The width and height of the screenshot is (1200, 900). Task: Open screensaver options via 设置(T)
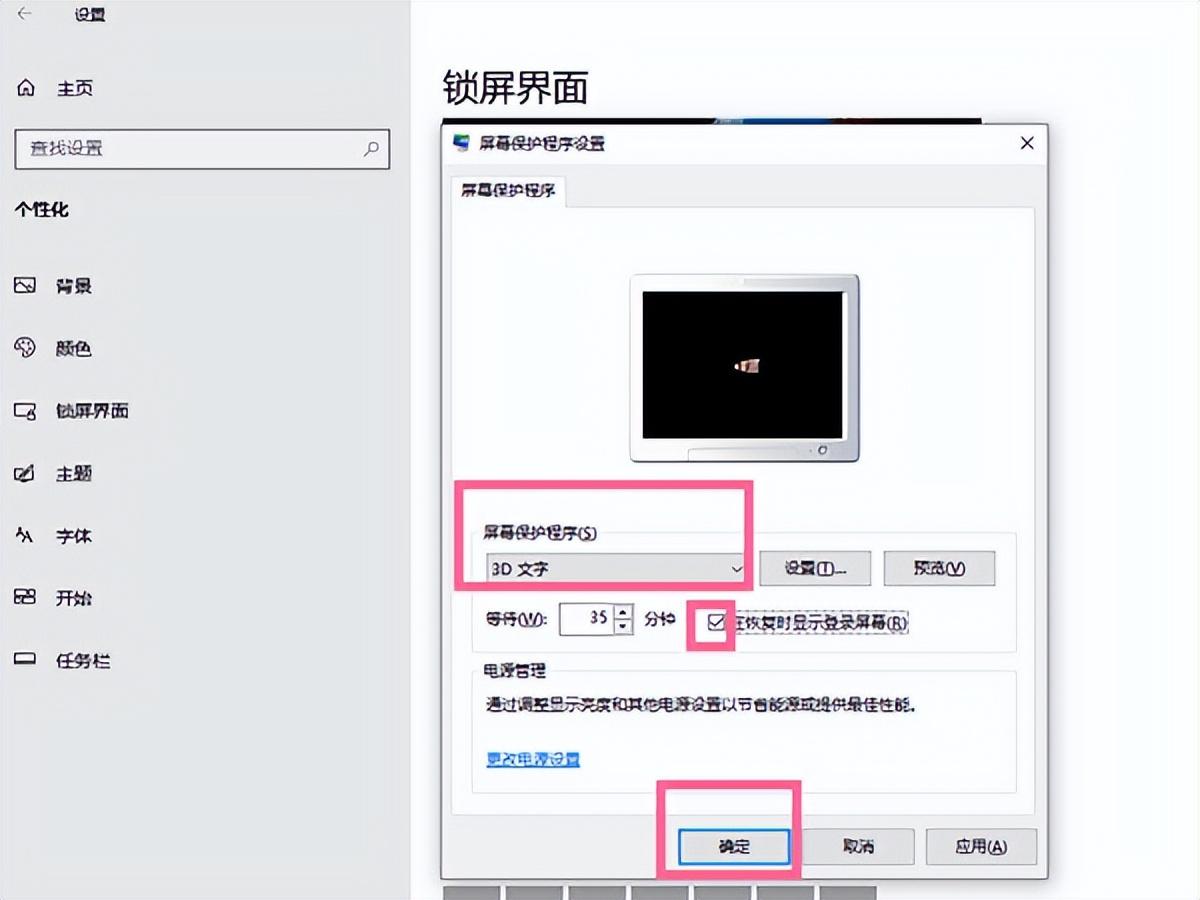point(816,566)
